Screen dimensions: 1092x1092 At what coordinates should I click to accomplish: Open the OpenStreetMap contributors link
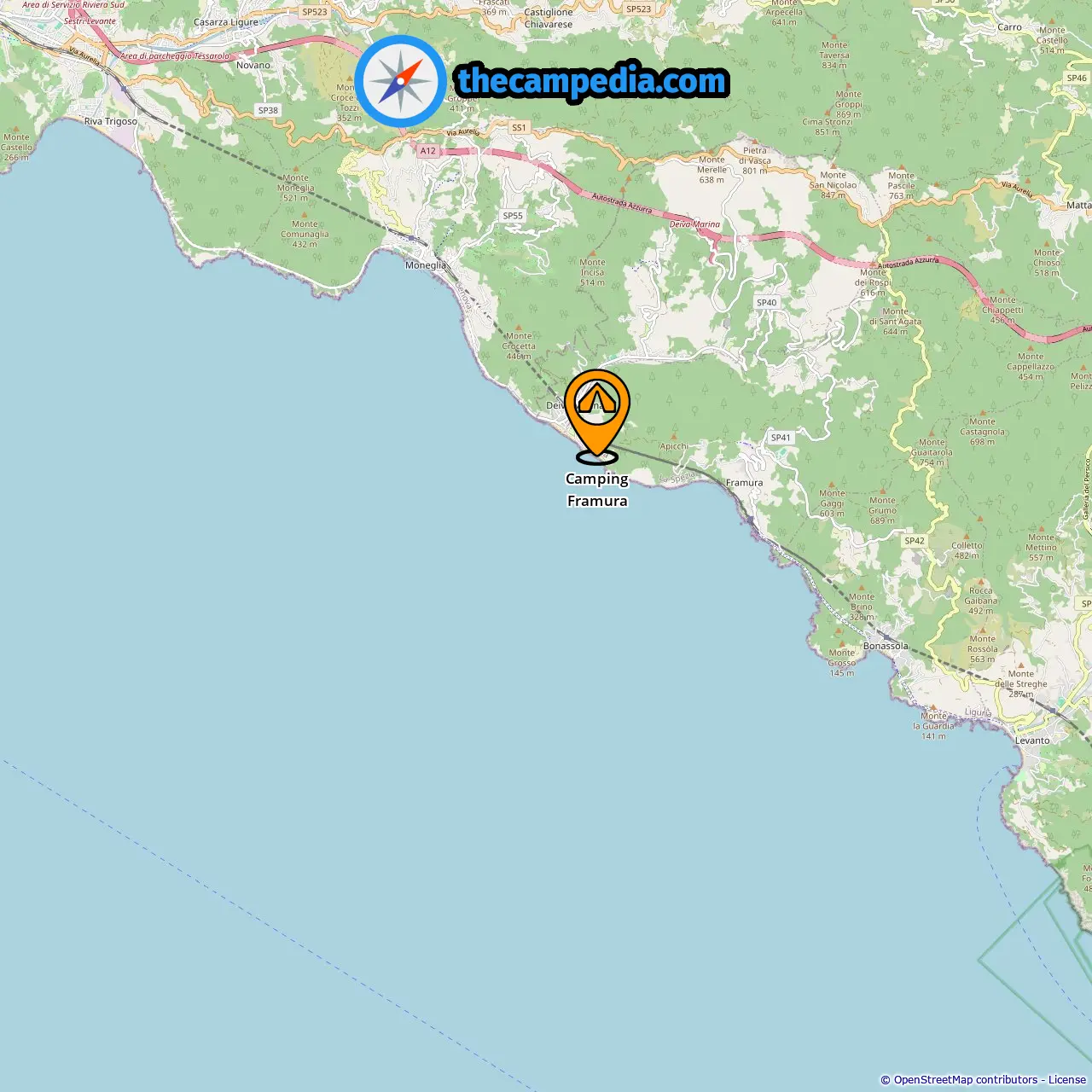(966, 1080)
